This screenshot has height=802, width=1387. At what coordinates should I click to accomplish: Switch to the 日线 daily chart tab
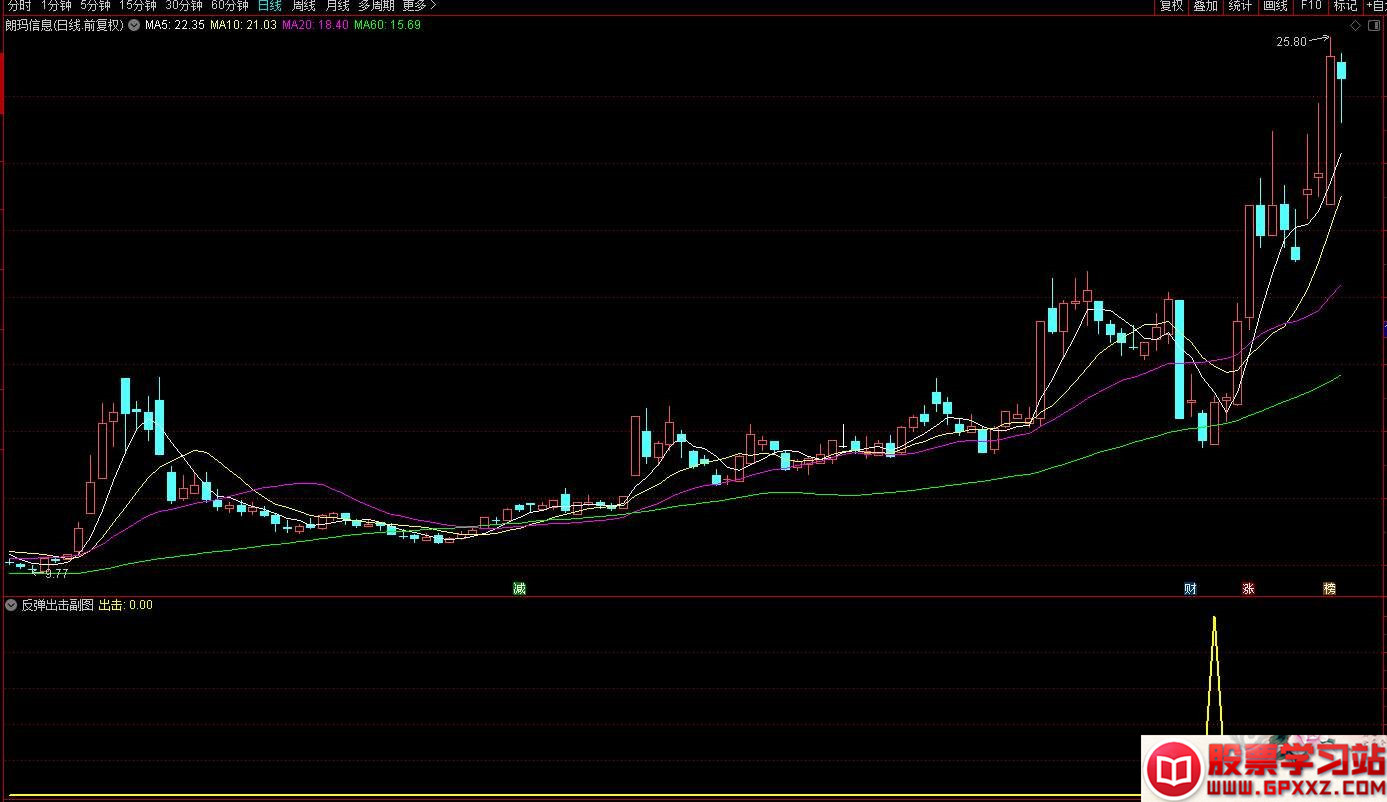coord(270,6)
